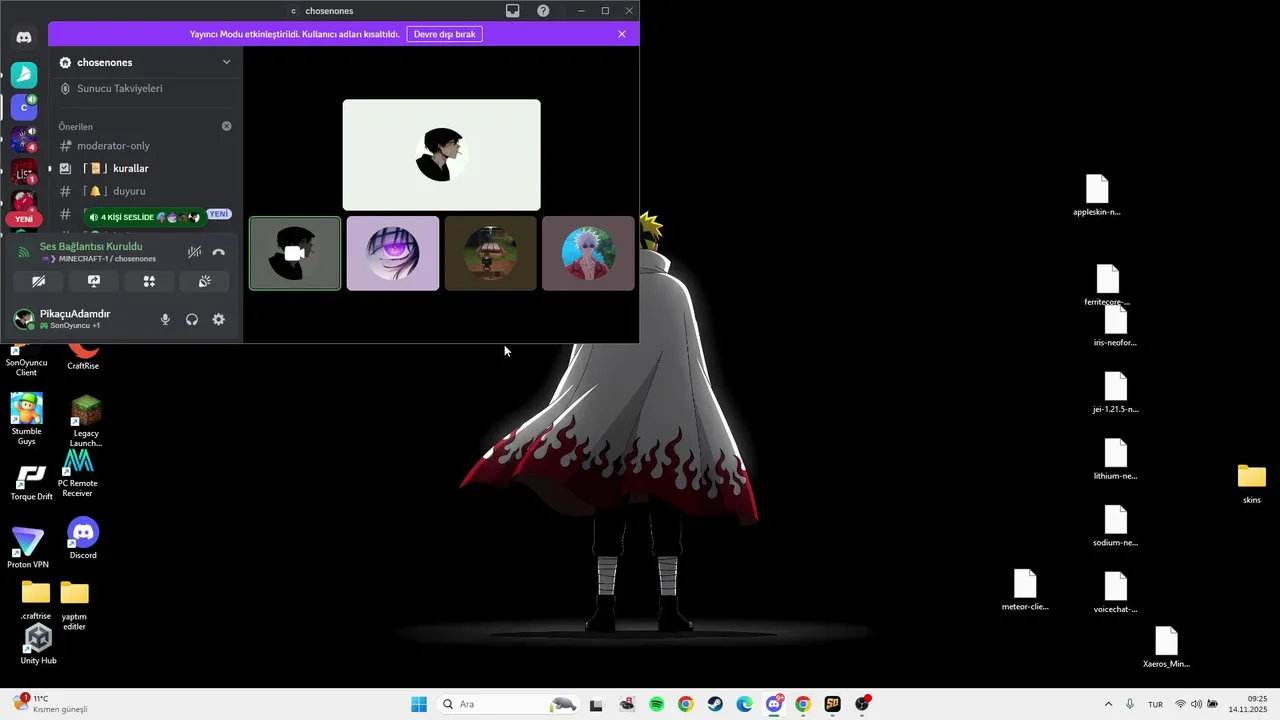Viewport: 1280px width, 720px height.
Task: Toggle camera on in voice panel
Action: pos(38,282)
